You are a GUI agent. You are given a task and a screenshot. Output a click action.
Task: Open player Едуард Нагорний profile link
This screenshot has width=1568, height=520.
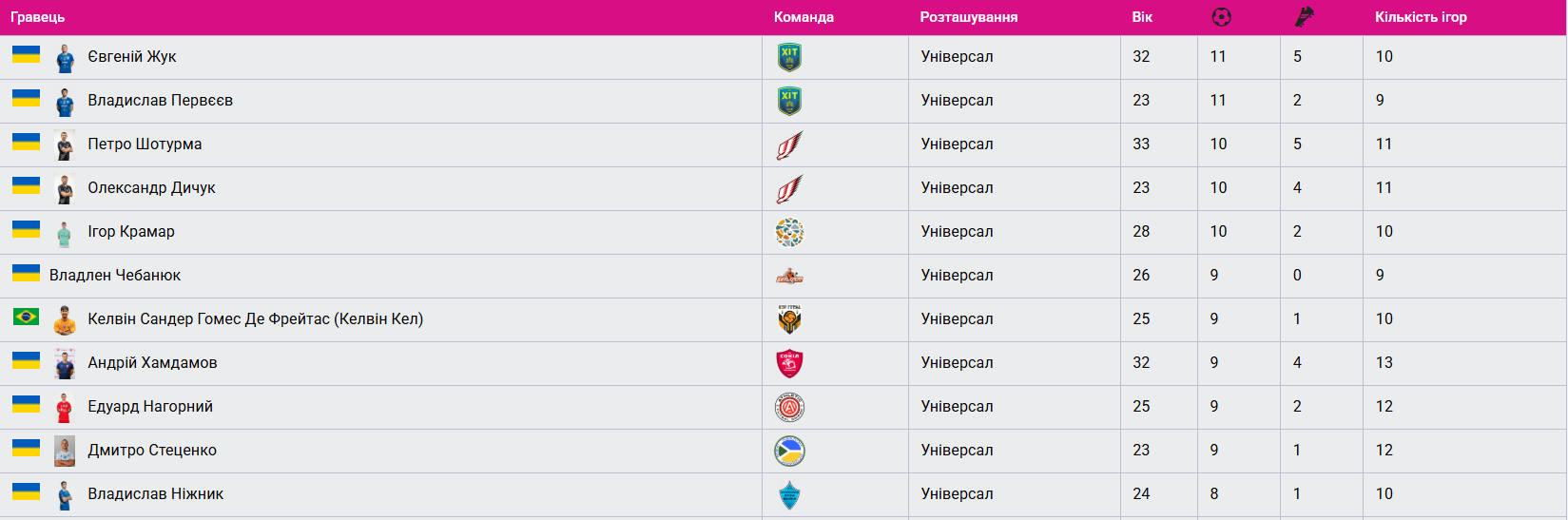pyautogui.click(x=150, y=407)
